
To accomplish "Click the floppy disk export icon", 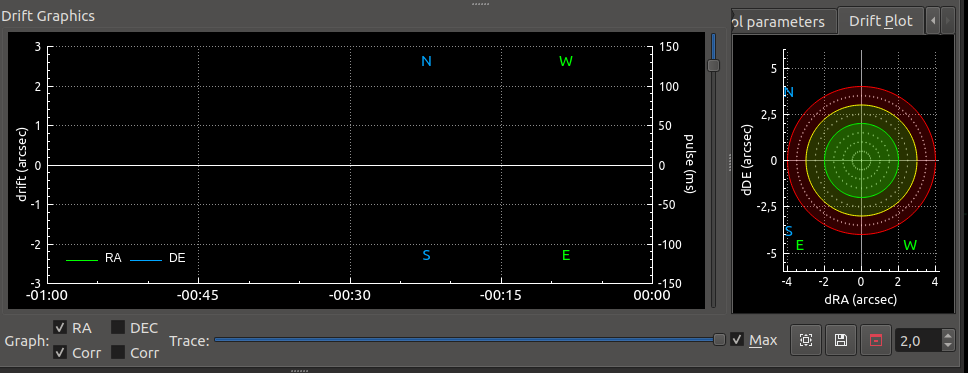I will click(x=840, y=340).
